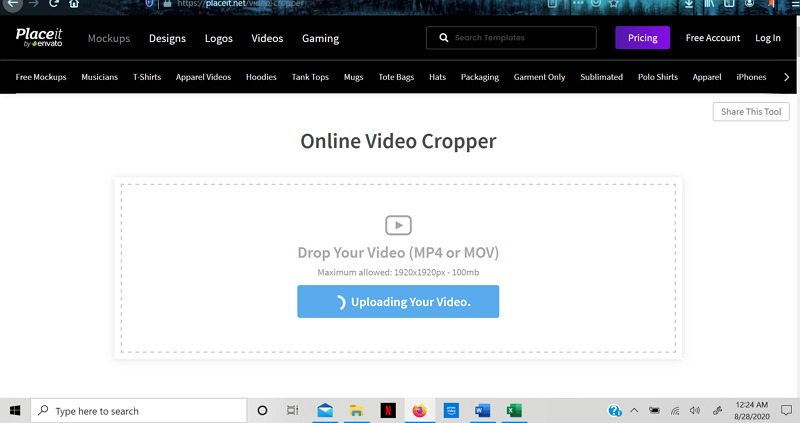Screen dimensions: 800x423
Task: Open the Windows Start menu
Action: (x=15, y=411)
